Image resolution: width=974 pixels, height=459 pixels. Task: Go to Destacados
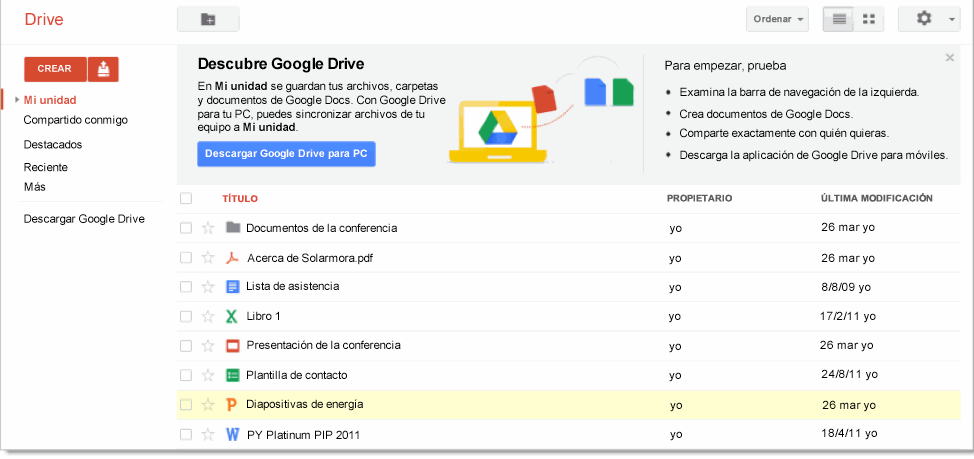pos(53,145)
